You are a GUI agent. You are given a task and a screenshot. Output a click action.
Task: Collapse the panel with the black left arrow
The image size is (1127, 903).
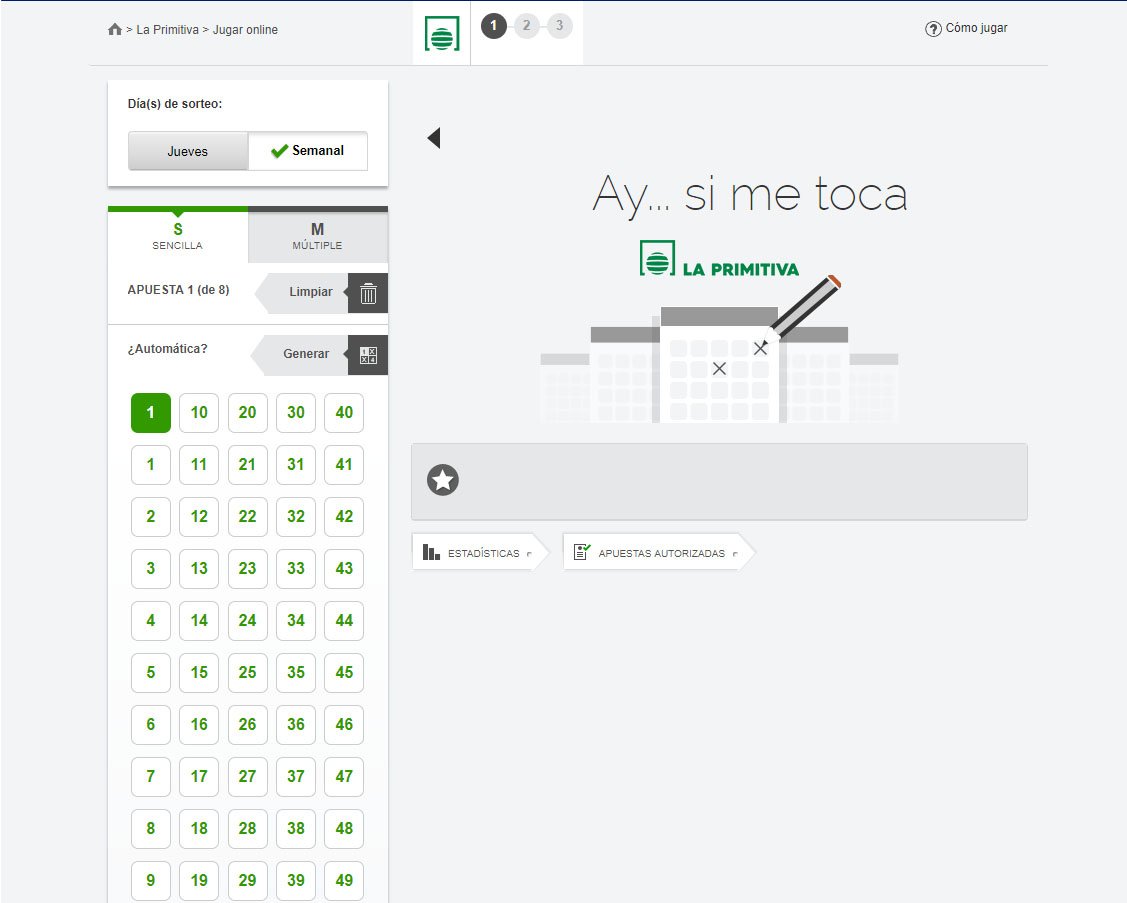tap(433, 137)
